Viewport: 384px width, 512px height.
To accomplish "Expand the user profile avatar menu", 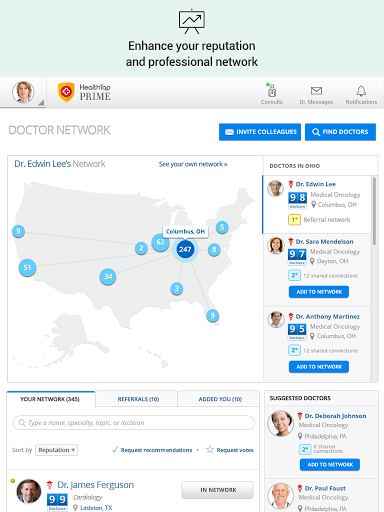I will 23,92.
